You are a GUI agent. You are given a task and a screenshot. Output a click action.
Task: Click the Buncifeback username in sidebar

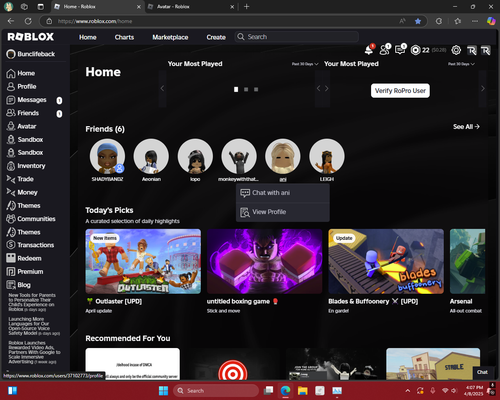coord(36,54)
